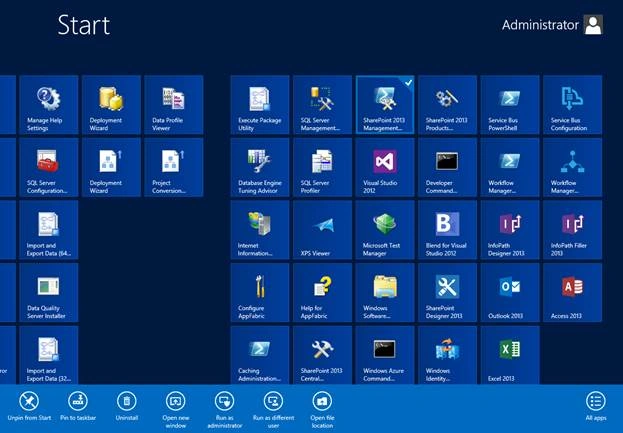Open Developer Command prompt tile

447,167
